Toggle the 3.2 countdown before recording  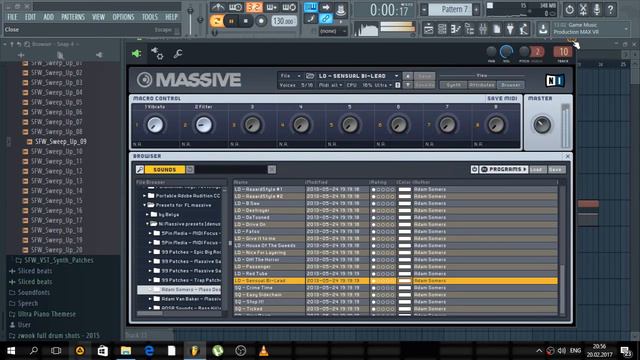click(x=254, y=7)
